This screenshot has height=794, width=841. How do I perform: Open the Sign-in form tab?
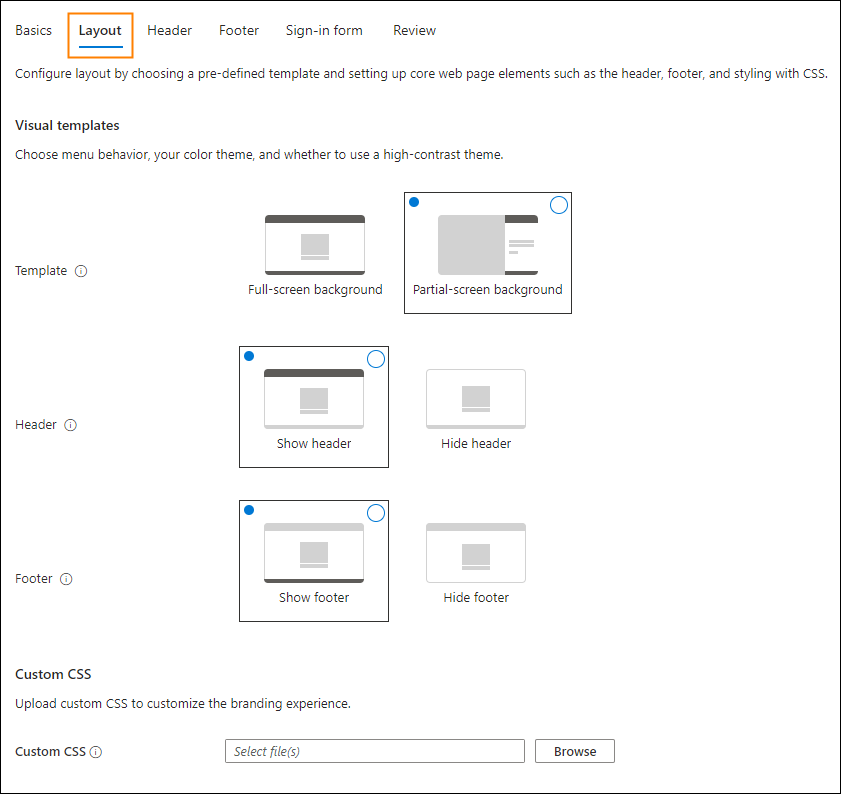(324, 31)
